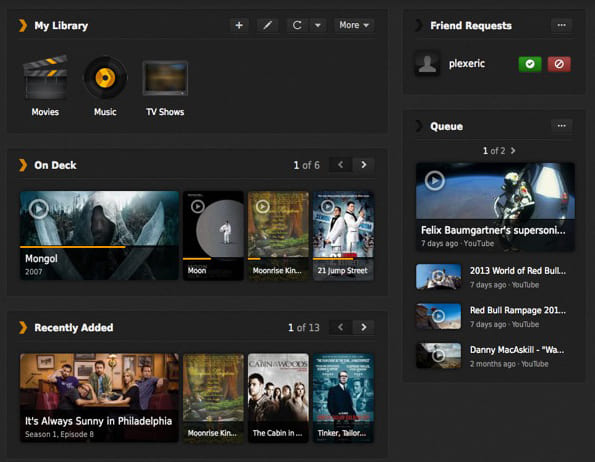
Task: Play 21 Jump Street from On Deck
Action: coord(327,206)
